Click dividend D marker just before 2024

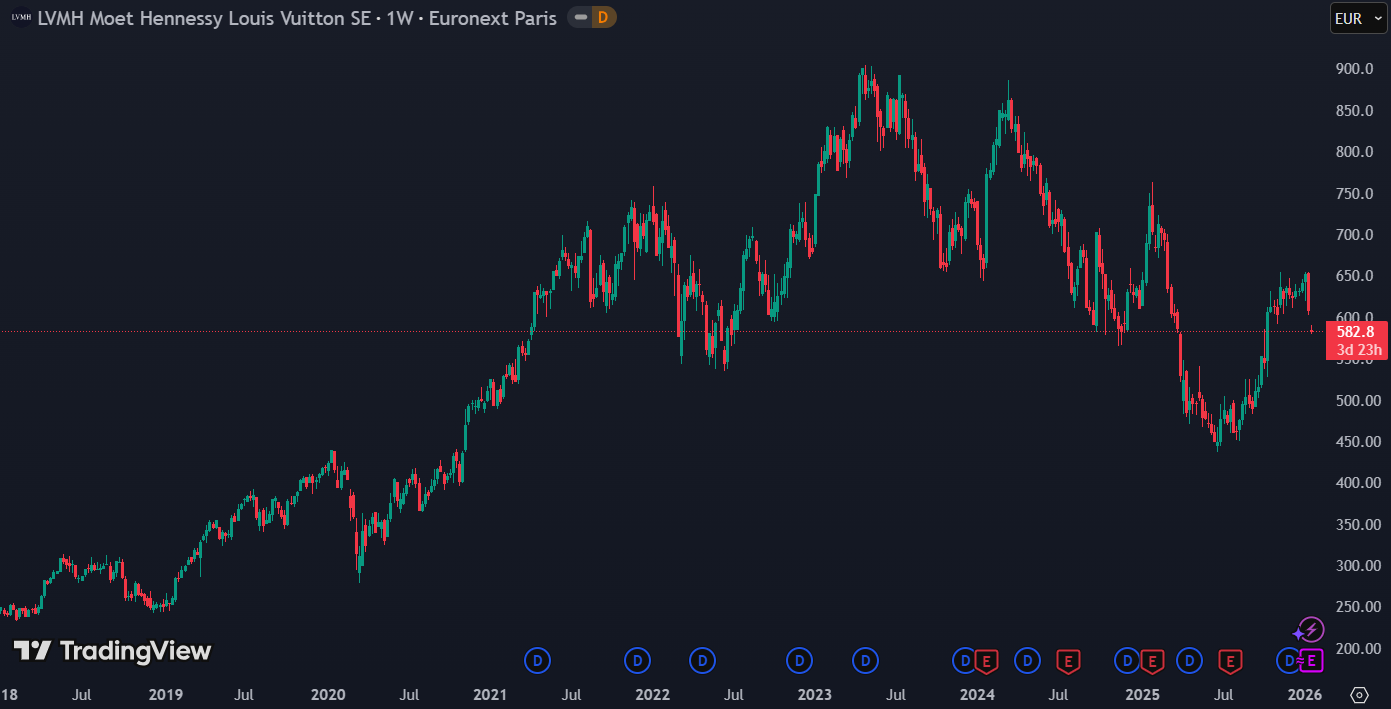(x=964, y=660)
